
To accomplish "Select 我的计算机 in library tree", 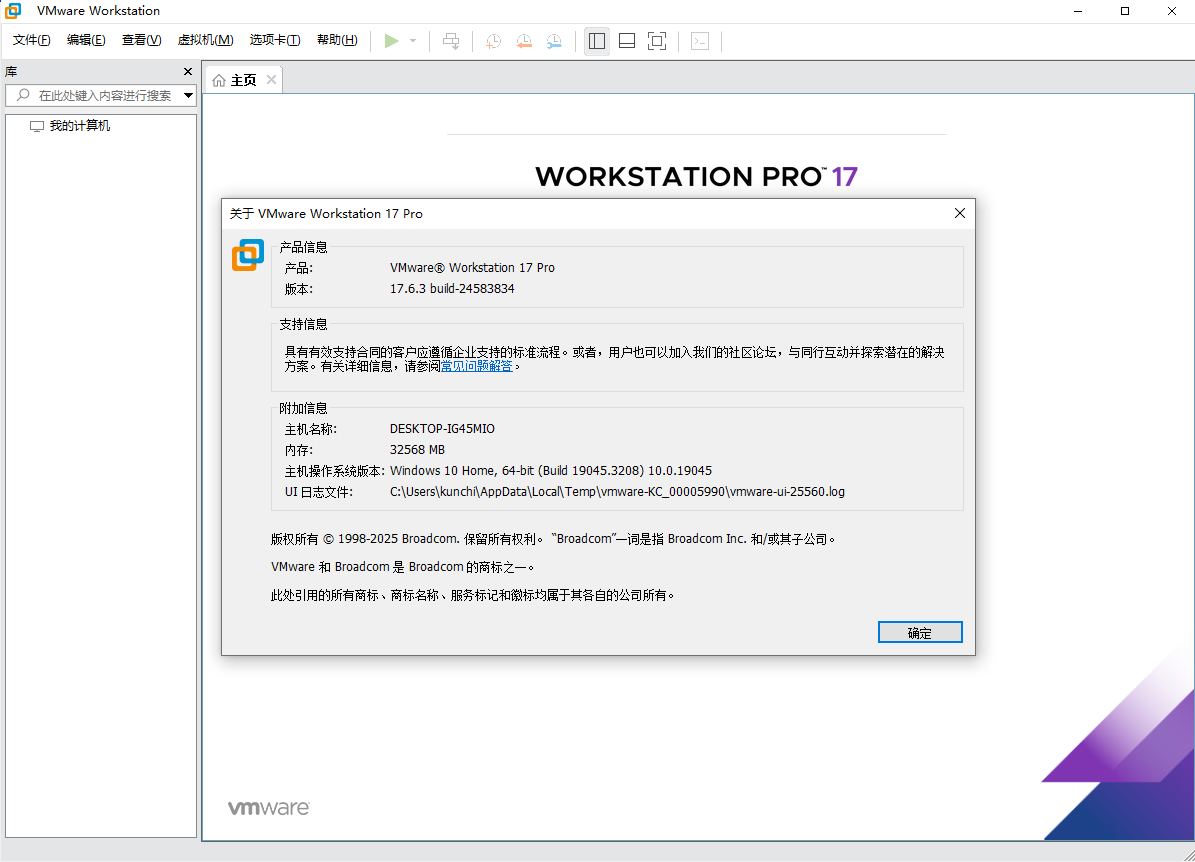I will point(79,126).
